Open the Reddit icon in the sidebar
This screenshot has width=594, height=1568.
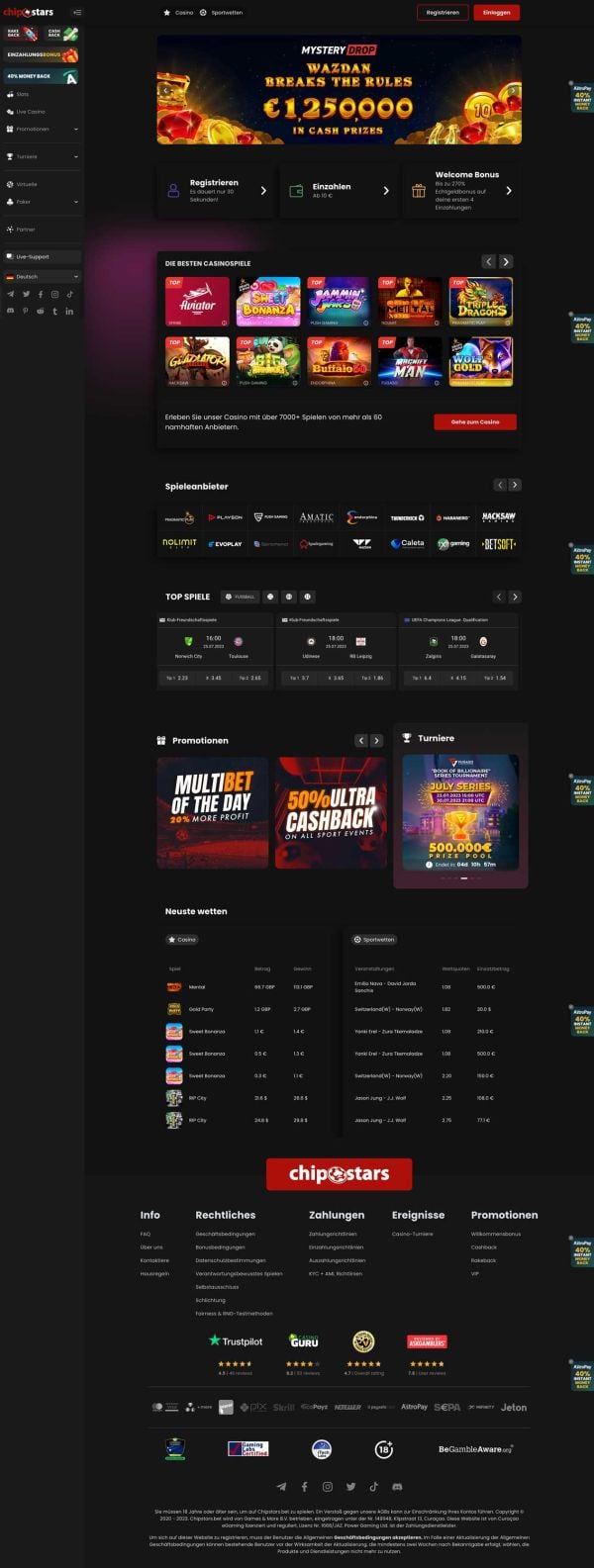pyautogui.click(x=41, y=311)
